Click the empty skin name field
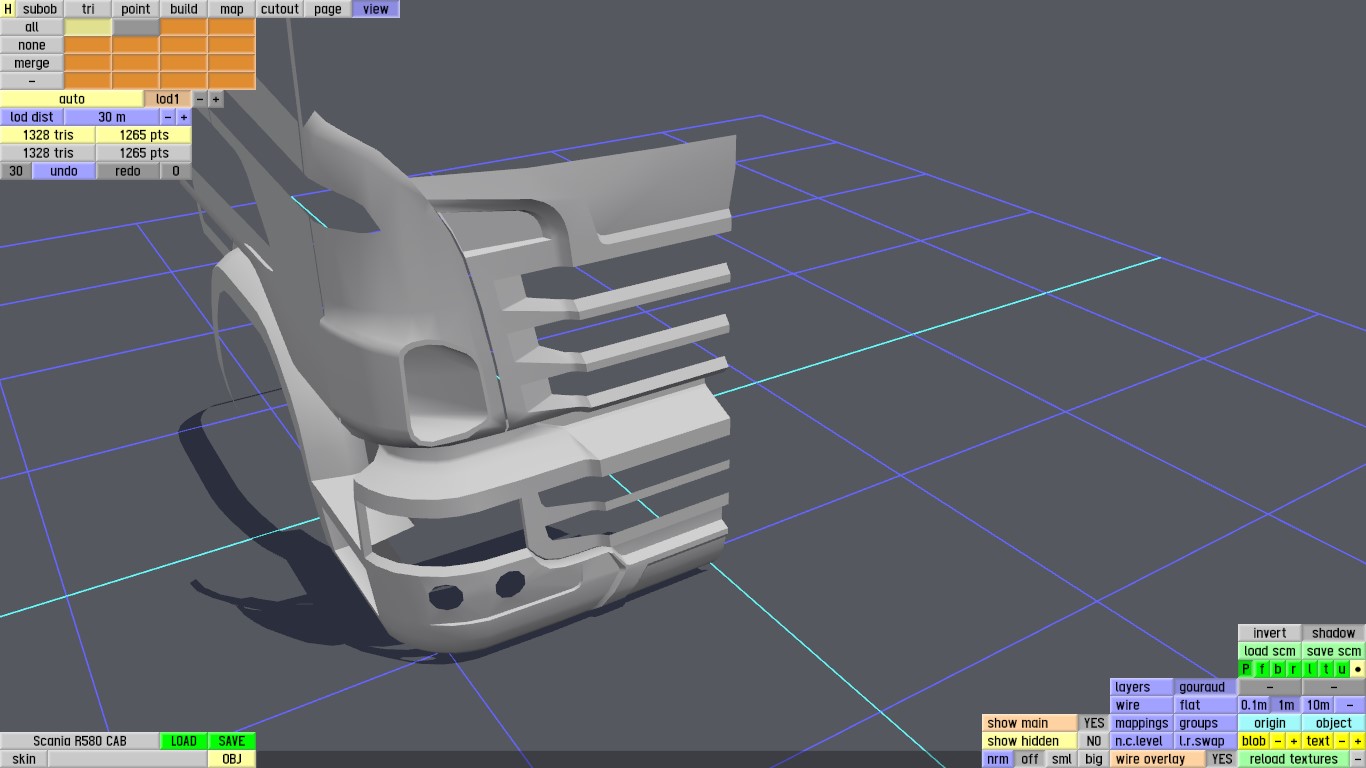The height and width of the screenshot is (768, 1366). 128,759
